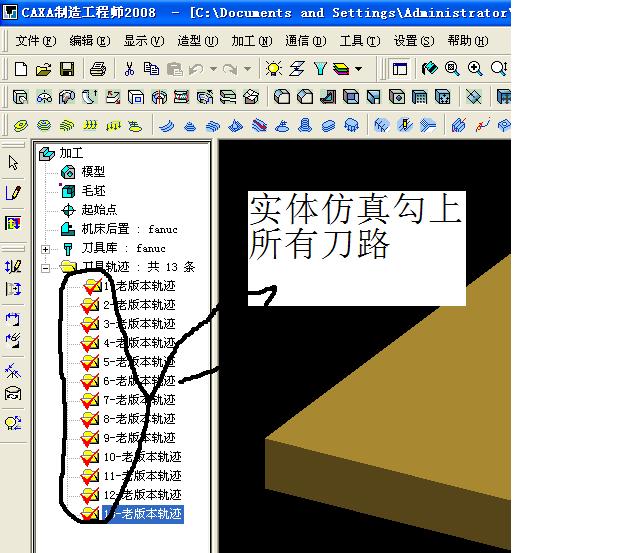Select 刀具库 : fanuc tree item
Screen dimensions: 640x553
(x=124, y=248)
